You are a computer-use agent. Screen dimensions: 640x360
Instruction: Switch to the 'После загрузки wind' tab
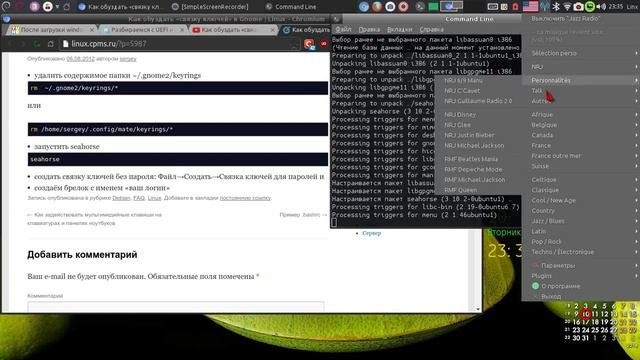click(x=52, y=30)
